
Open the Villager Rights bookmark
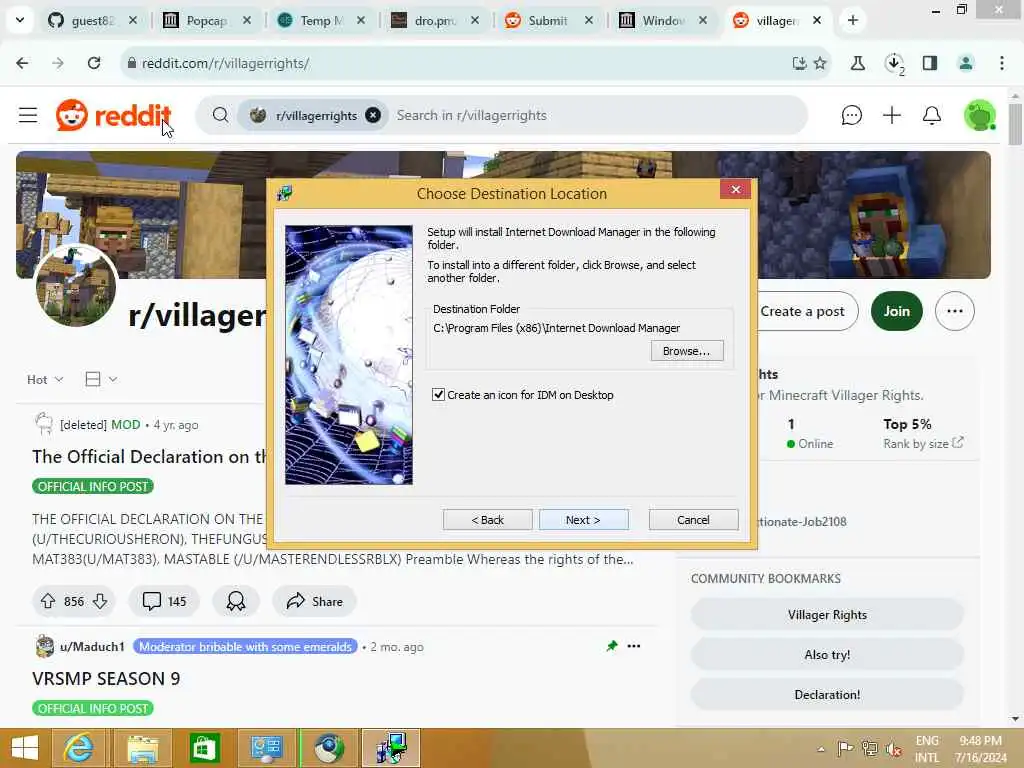tap(827, 615)
